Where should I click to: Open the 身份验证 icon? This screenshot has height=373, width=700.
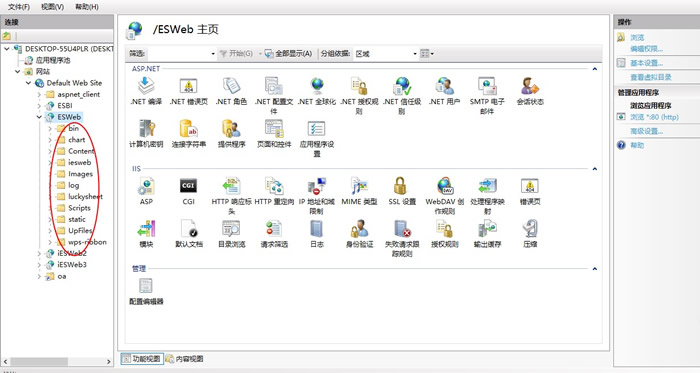click(x=359, y=228)
